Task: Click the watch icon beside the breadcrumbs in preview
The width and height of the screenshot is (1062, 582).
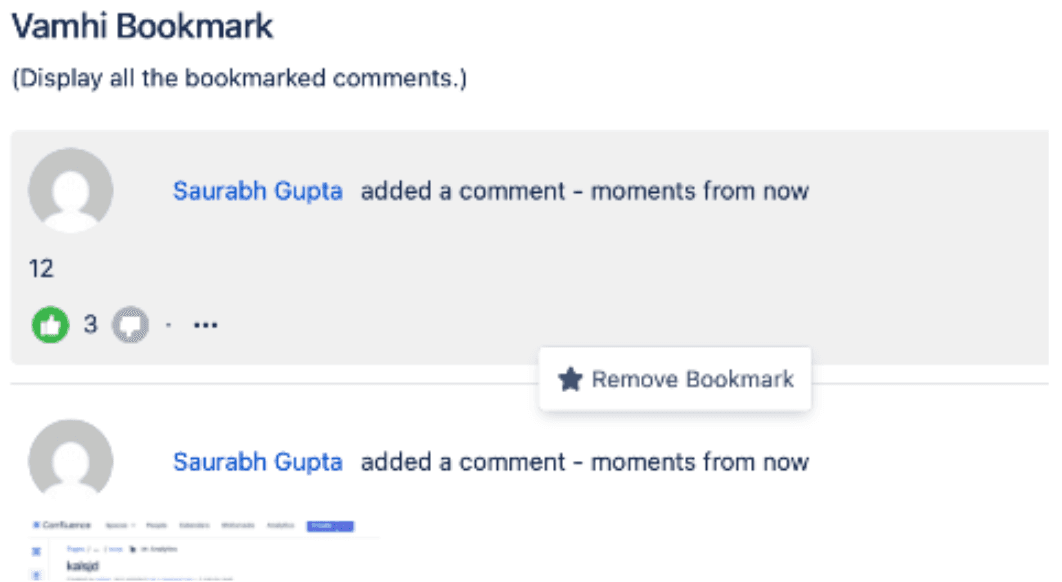Action: 131,549
